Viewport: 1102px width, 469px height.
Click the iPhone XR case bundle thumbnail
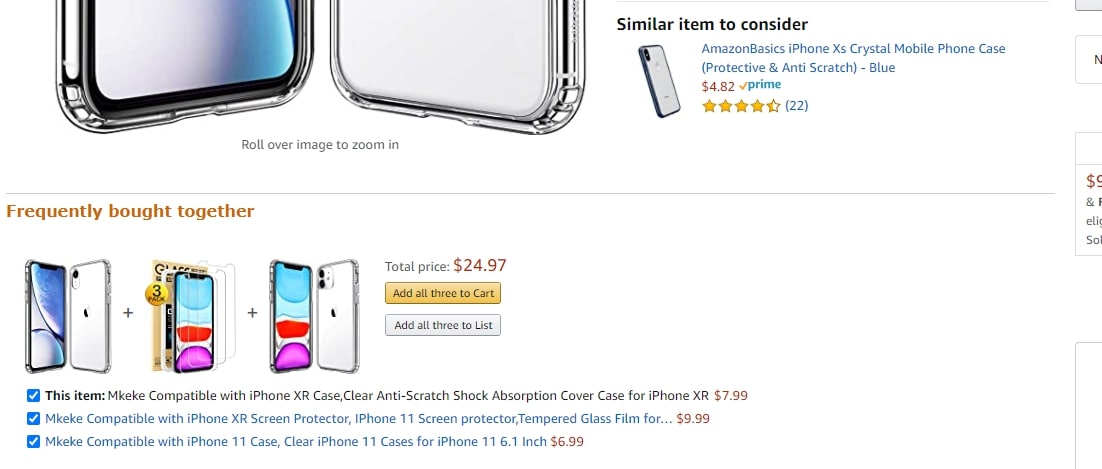tap(68, 314)
